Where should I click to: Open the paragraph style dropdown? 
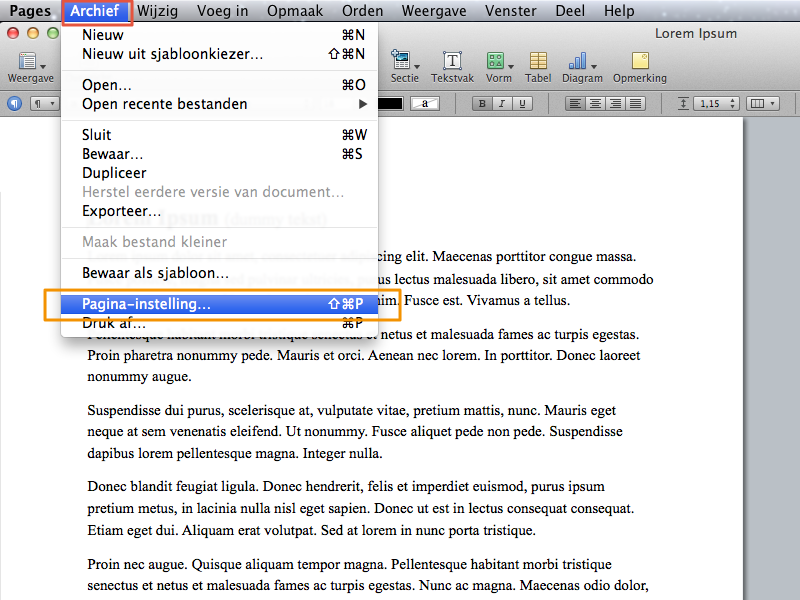[x=44, y=104]
